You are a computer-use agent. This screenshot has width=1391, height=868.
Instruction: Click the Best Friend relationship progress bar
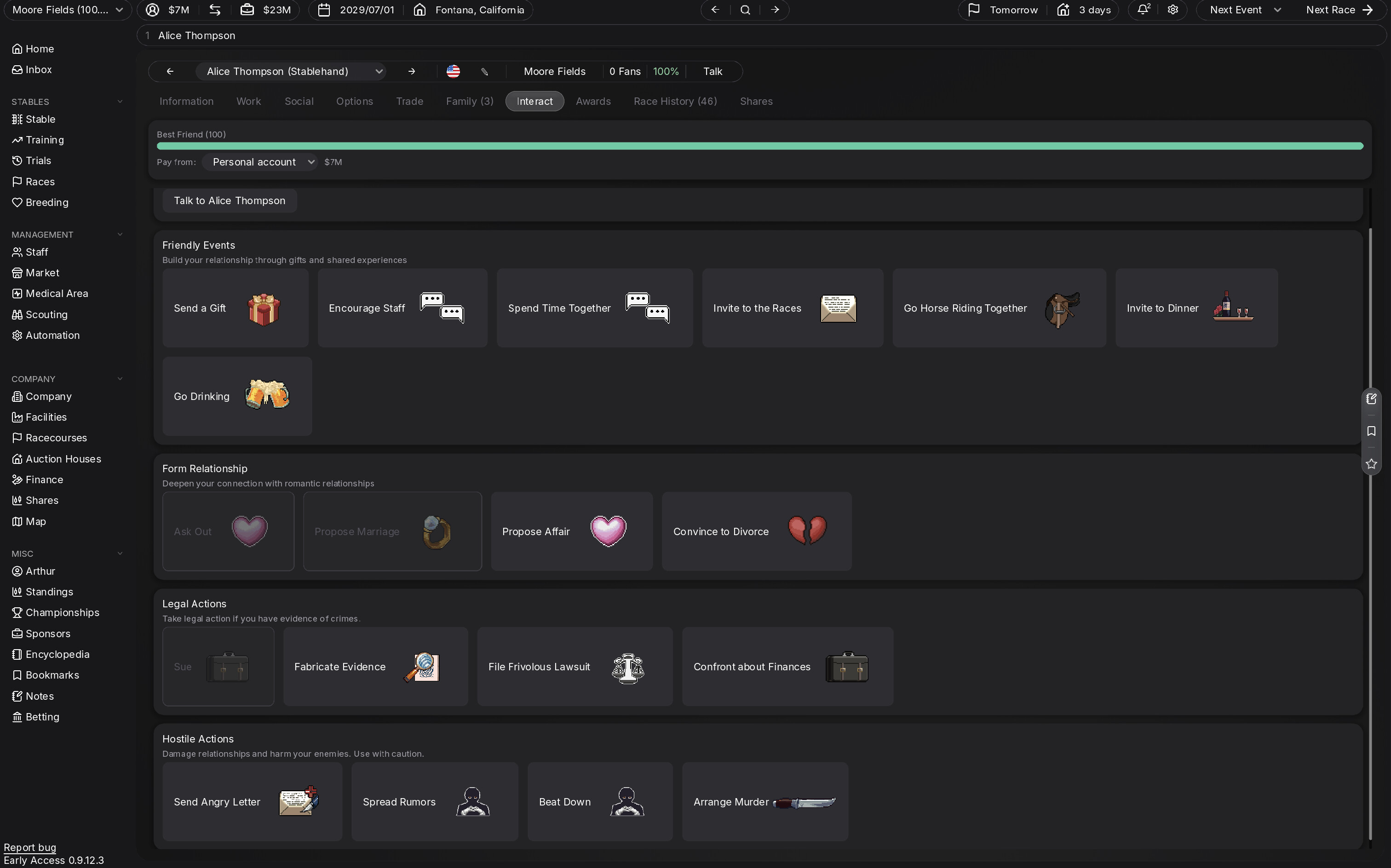pyautogui.click(x=760, y=146)
